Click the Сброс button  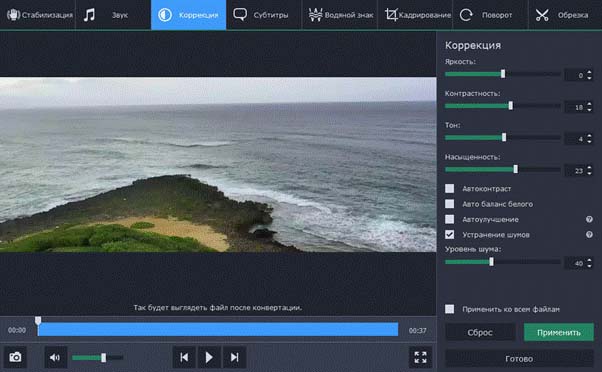pyautogui.click(x=480, y=332)
